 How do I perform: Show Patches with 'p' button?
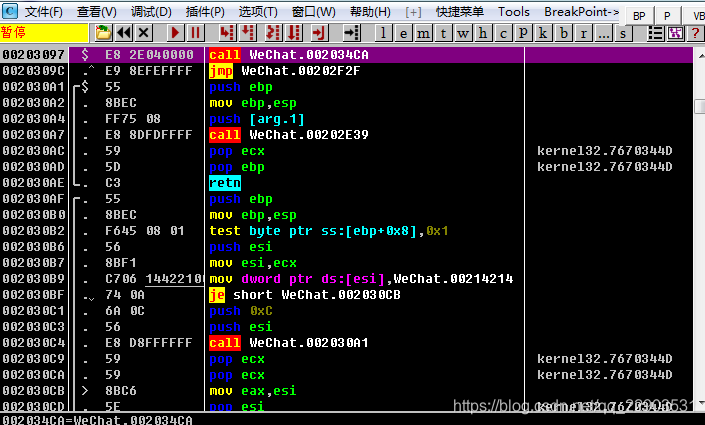click(523, 33)
